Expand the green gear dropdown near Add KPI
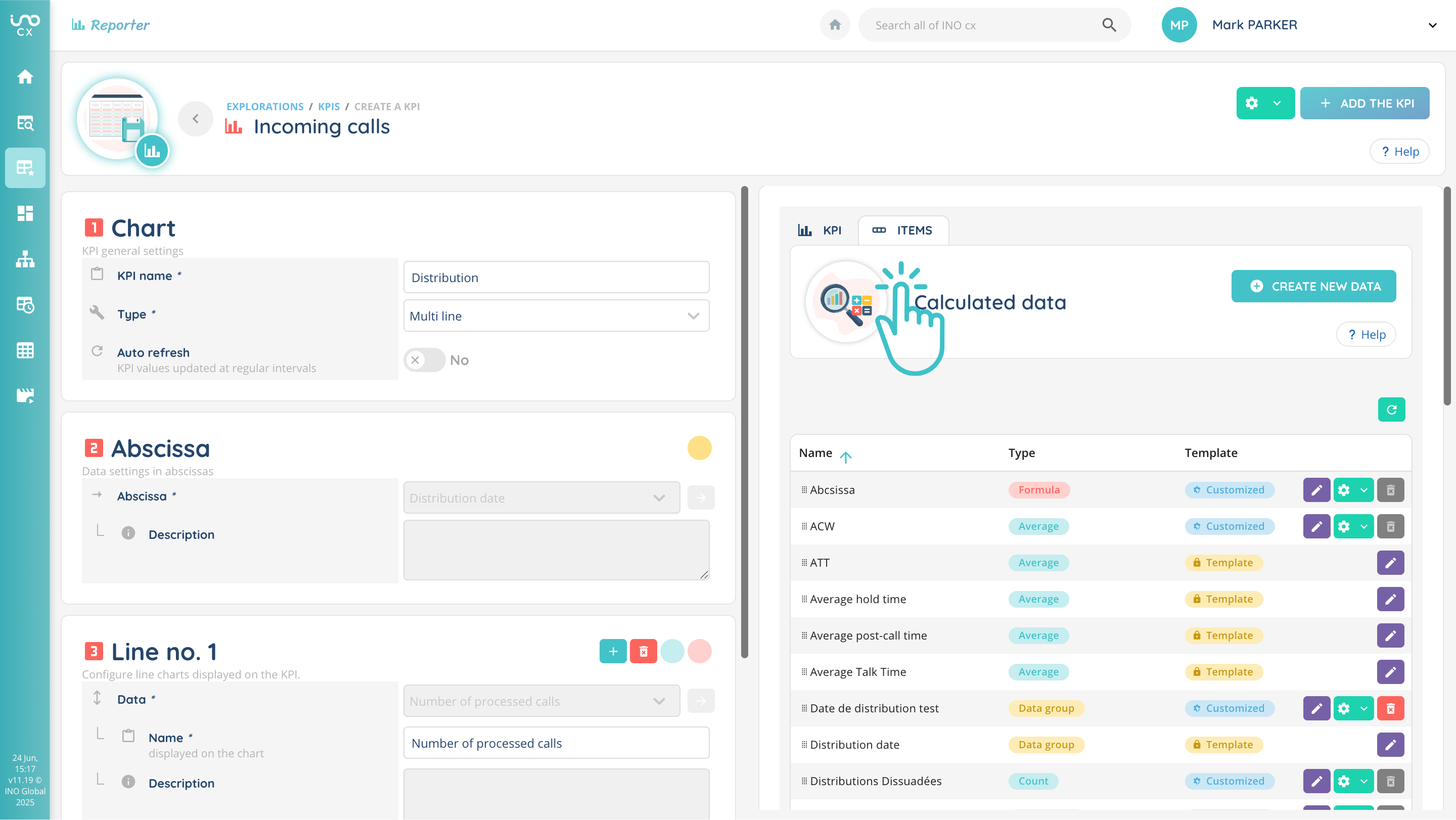This screenshot has height=820, width=1456. coord(1276,103)
